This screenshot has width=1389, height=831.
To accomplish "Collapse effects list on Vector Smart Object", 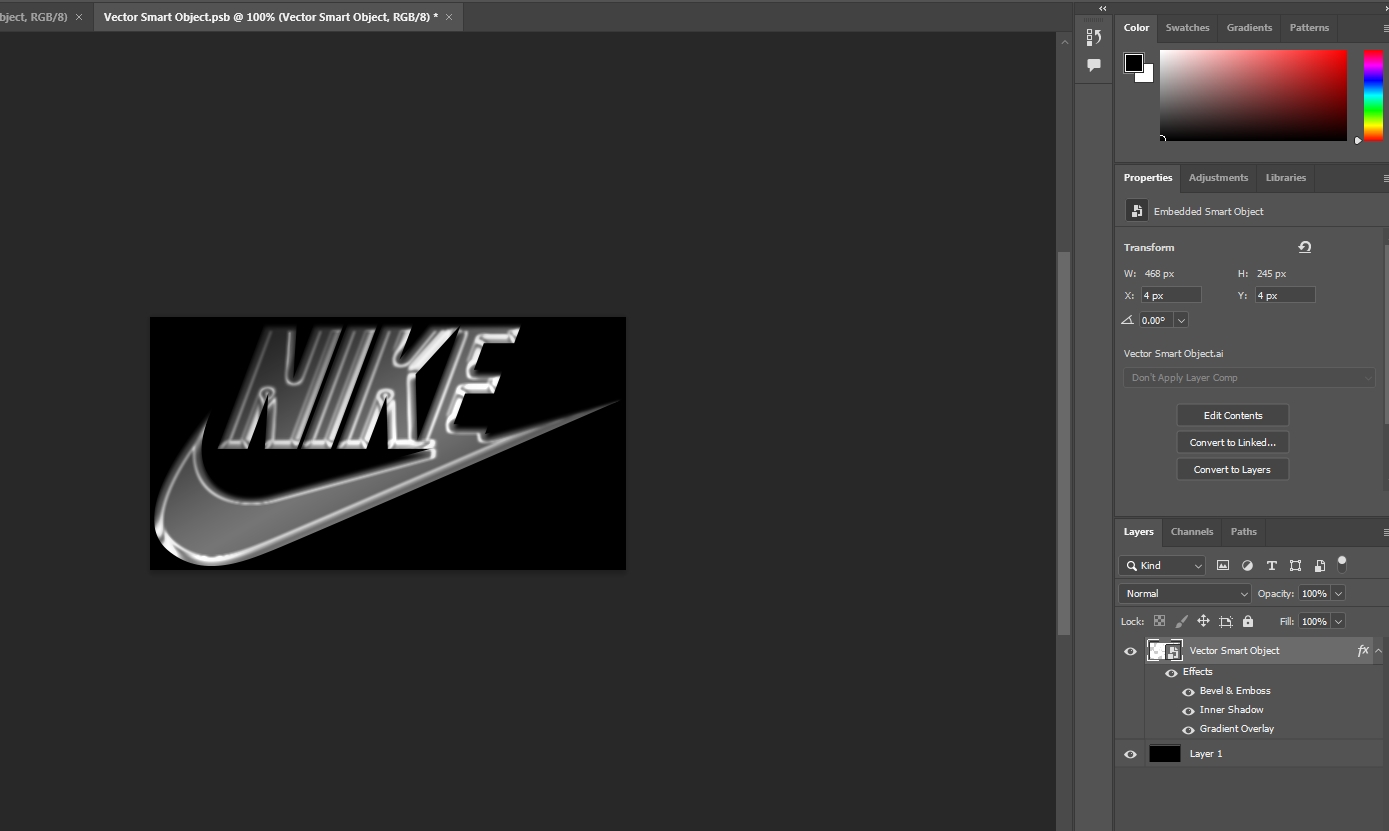I will coord(1378,650).
